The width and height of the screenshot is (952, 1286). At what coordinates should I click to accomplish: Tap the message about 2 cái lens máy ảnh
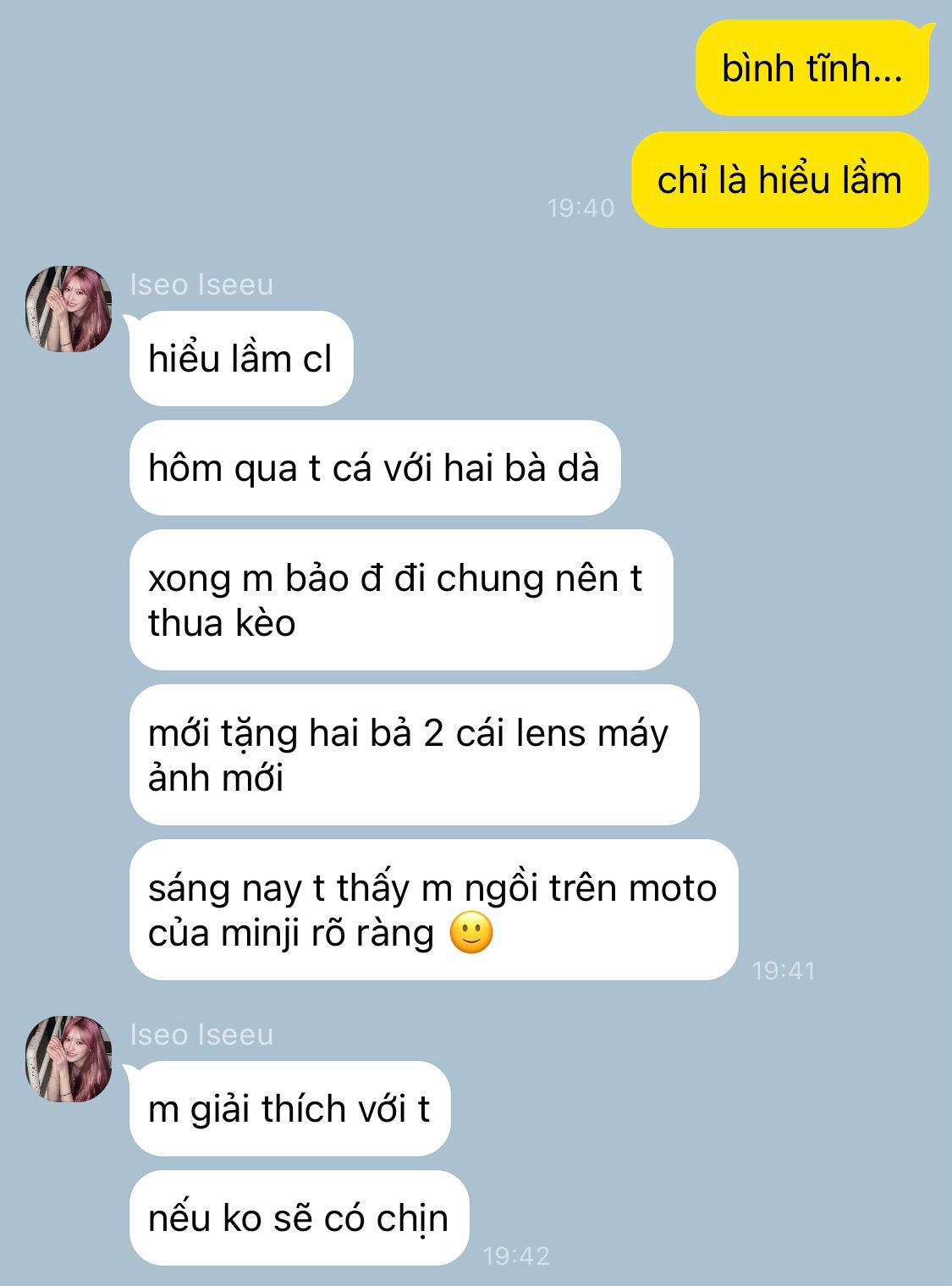(415, 755)
